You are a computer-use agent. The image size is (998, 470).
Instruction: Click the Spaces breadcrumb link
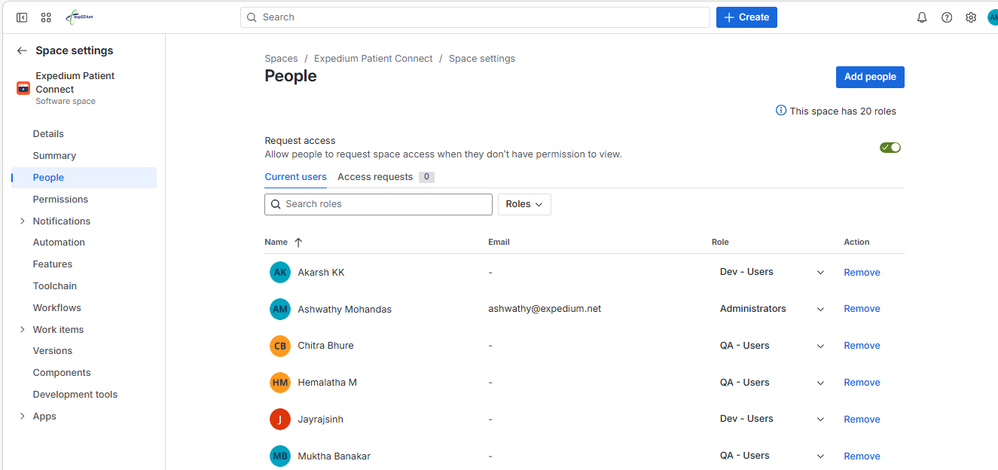(281, 59)
